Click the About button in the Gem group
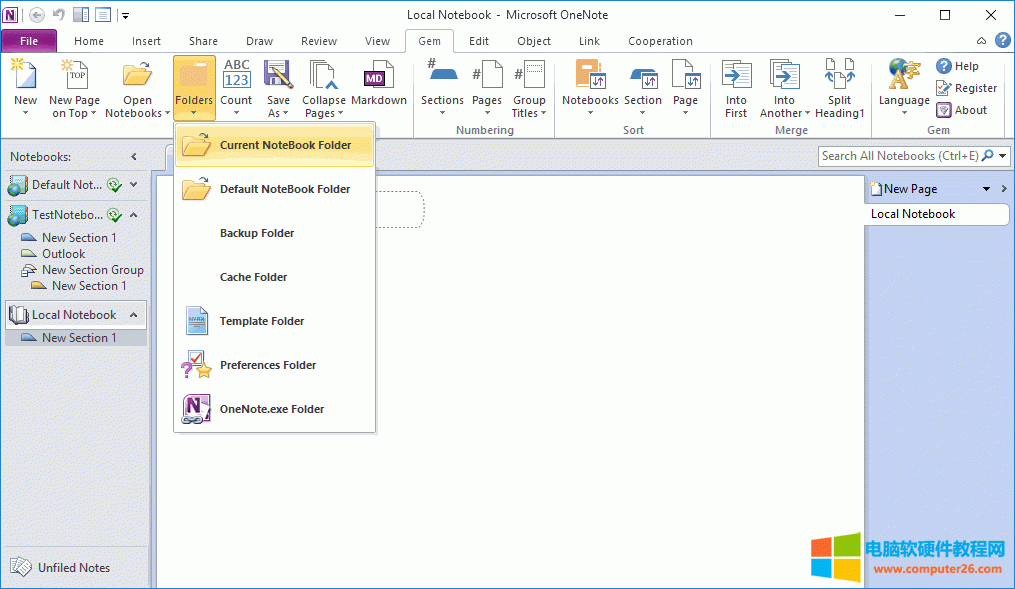This screenshot has width=1015, height=589. (x=963, y=110)
